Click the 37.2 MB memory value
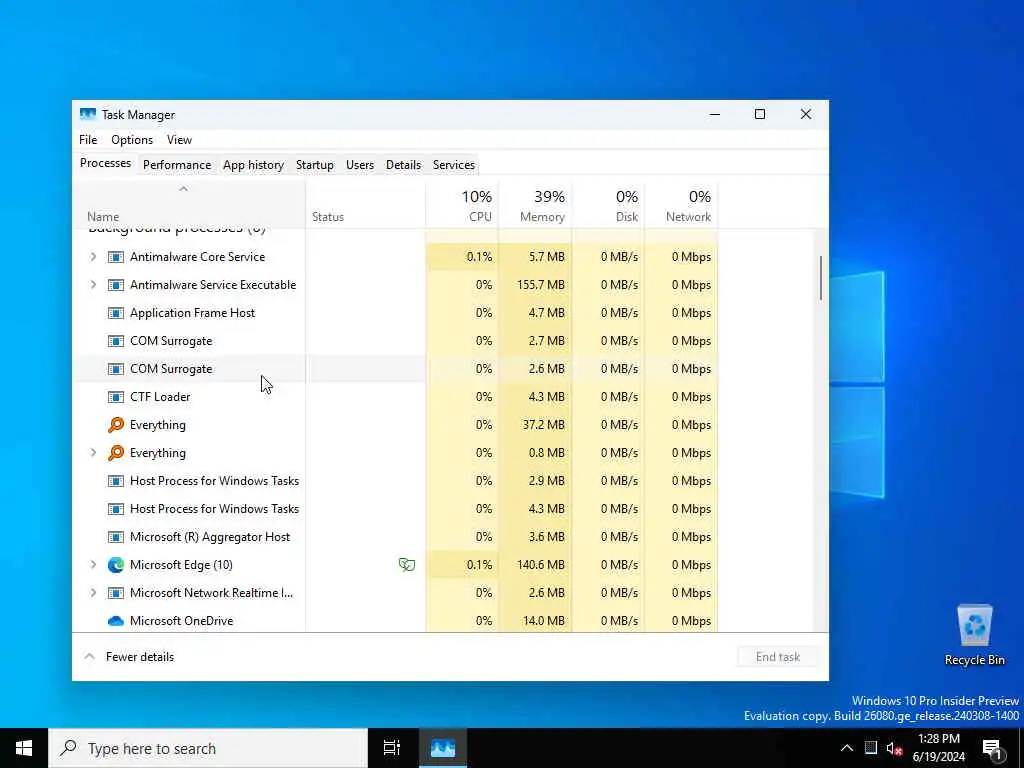 (x=543, y=424)
